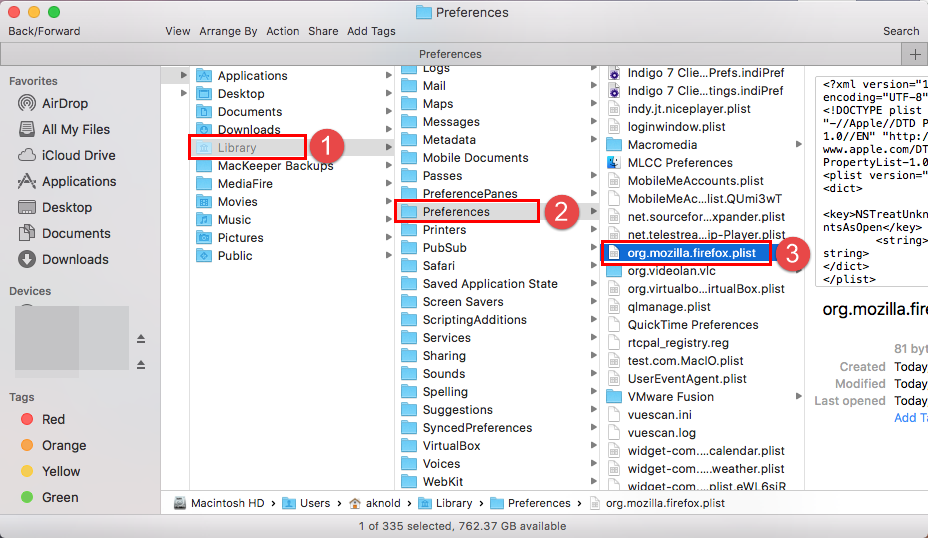Click the new tab plus button
Screen dimensions: 928x538
coord(915,54)
